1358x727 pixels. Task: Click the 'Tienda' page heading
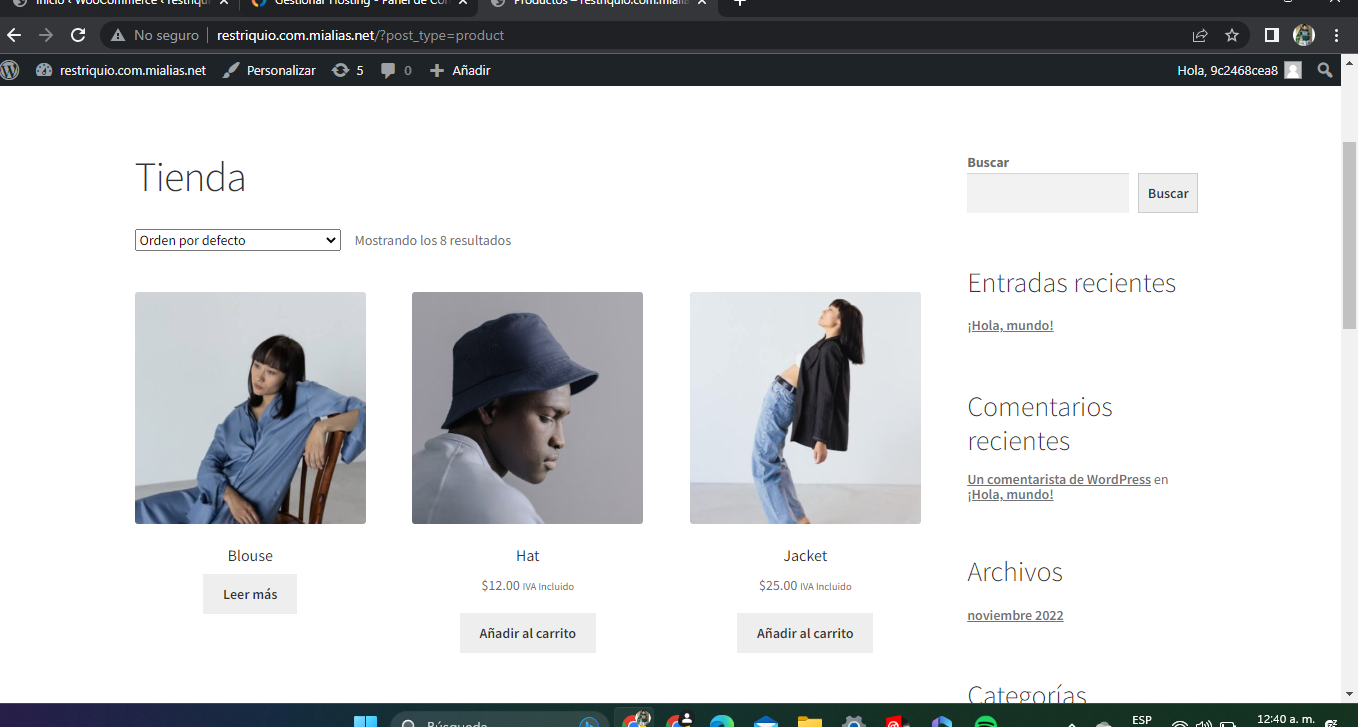(190, 177)
